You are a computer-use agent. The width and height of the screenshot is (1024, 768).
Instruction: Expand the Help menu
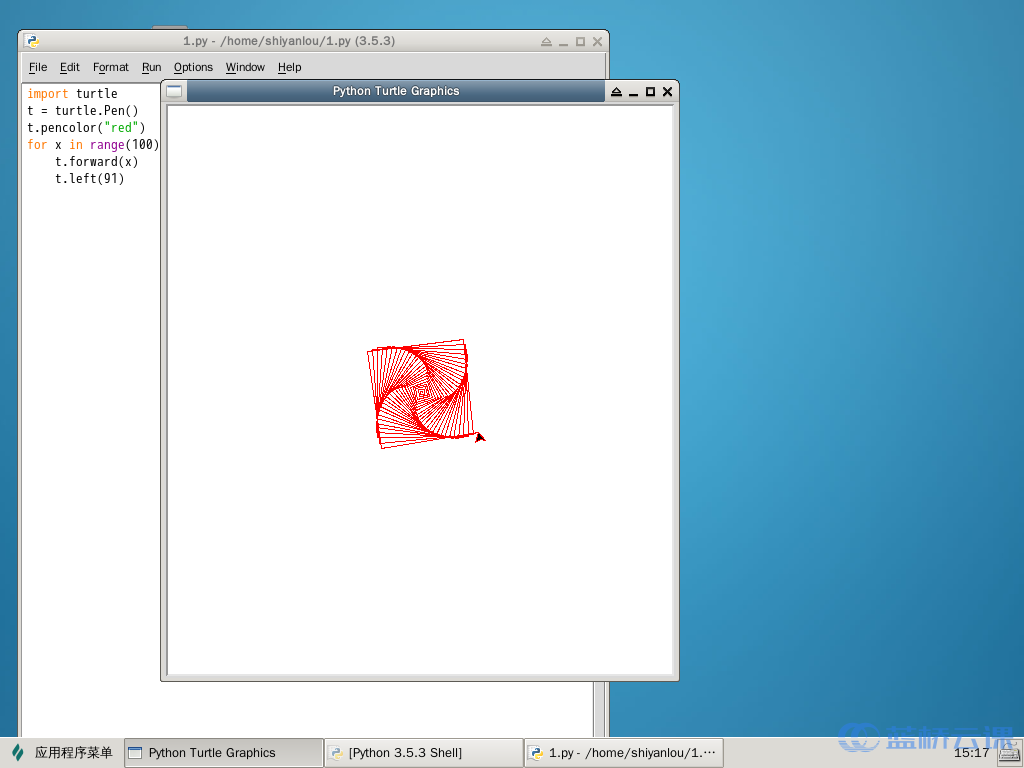tap(289, 67)
